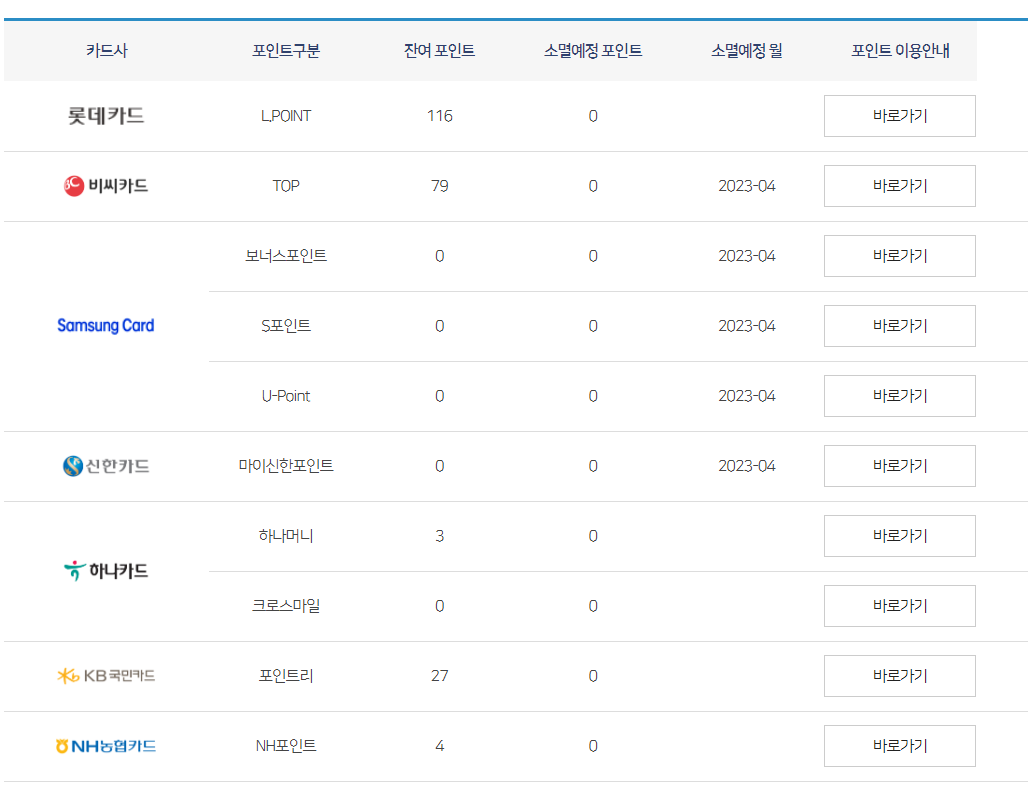Click the 116 remaining points value
The width and height of the screenshot is (1033, 785).
[x=439, y=116]
